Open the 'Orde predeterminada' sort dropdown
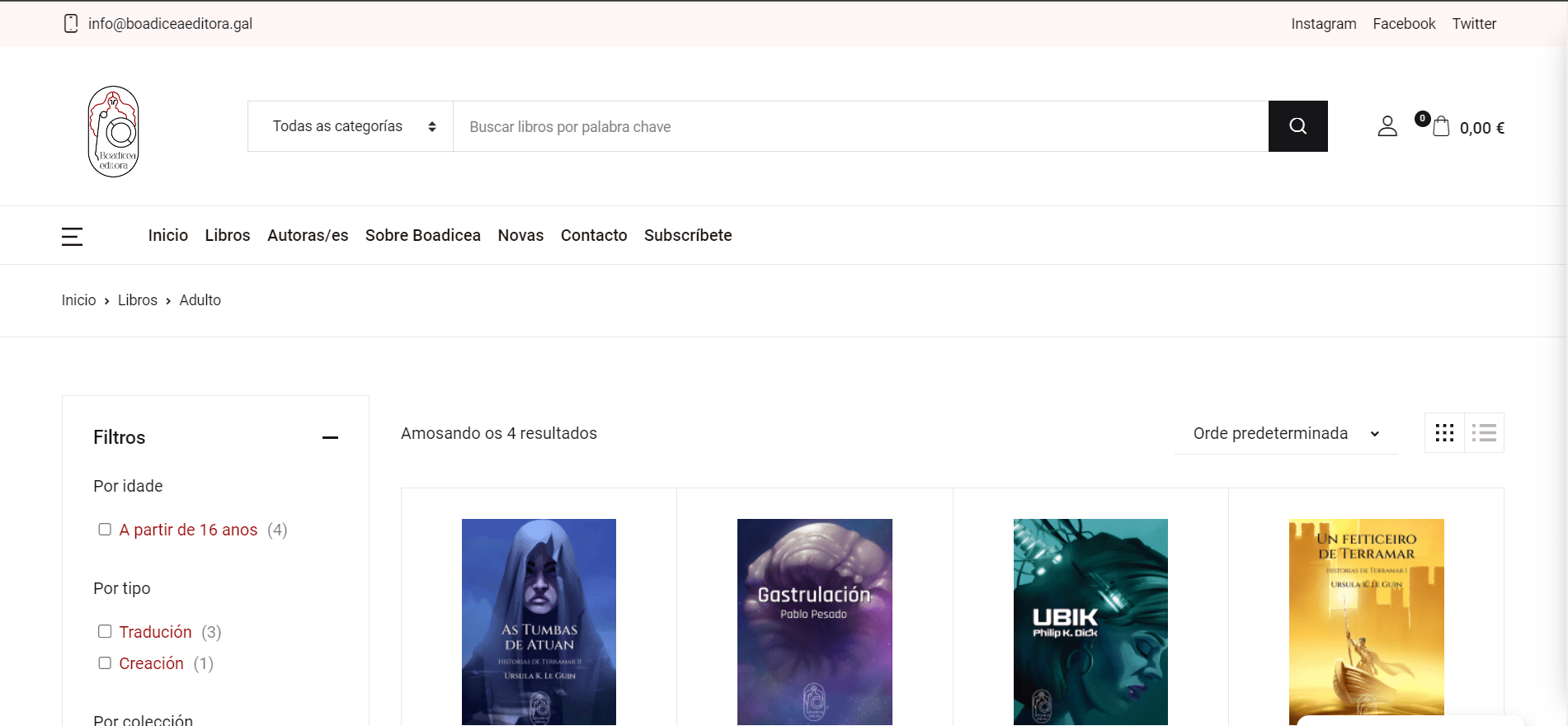 point(1286,433)
